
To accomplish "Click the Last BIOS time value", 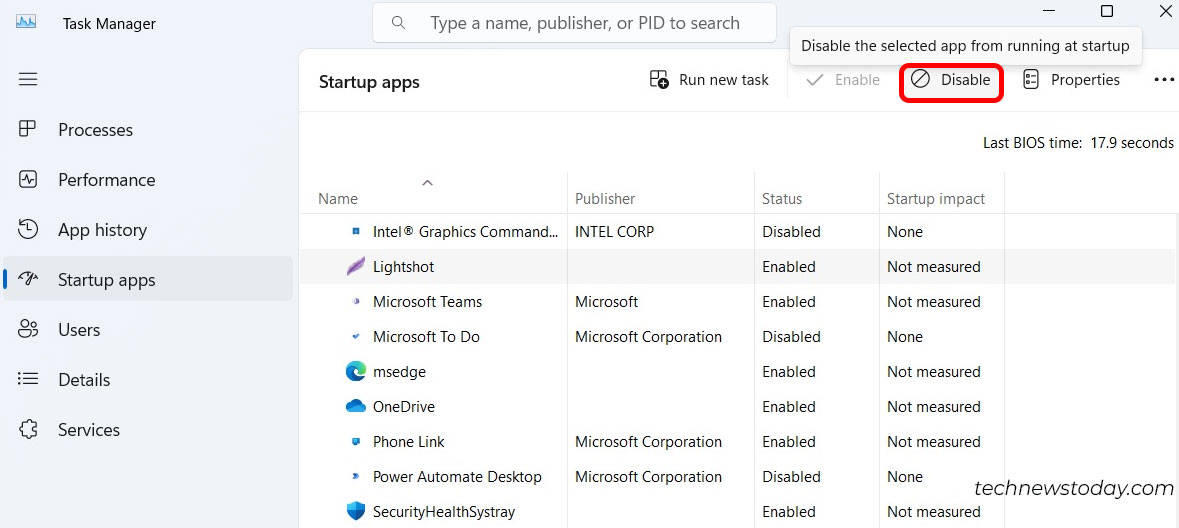I will click(x=1132, y=142).
